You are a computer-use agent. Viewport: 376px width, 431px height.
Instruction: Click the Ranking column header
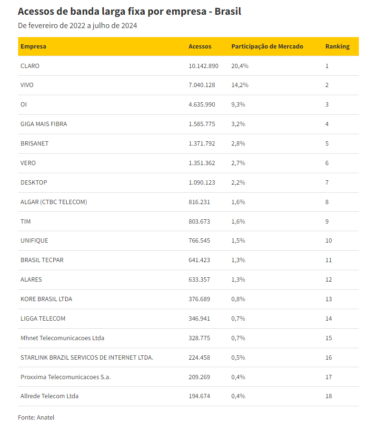[338, 46]
